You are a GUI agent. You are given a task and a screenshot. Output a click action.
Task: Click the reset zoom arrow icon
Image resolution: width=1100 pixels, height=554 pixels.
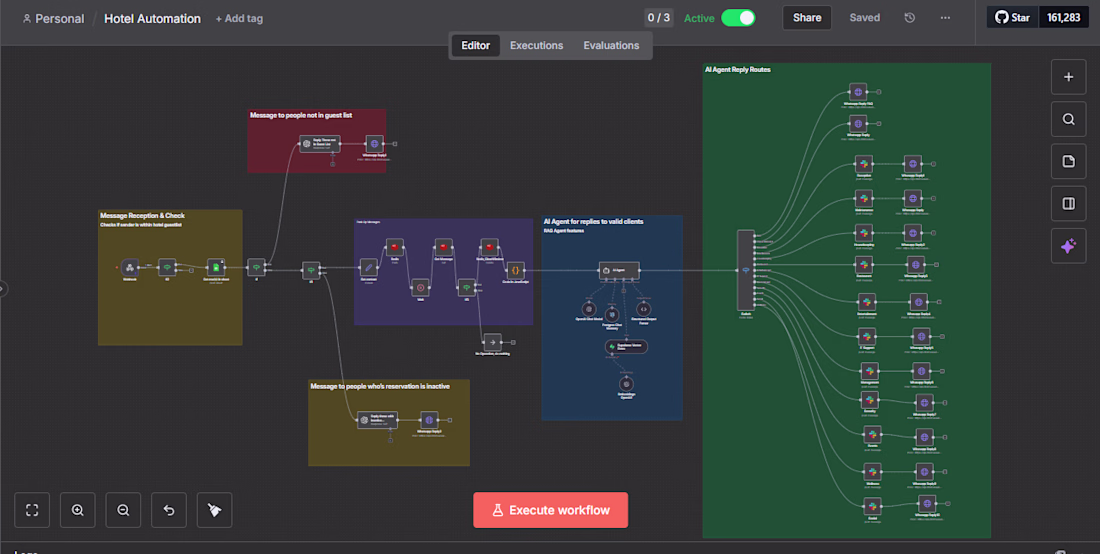coord(169,510)
